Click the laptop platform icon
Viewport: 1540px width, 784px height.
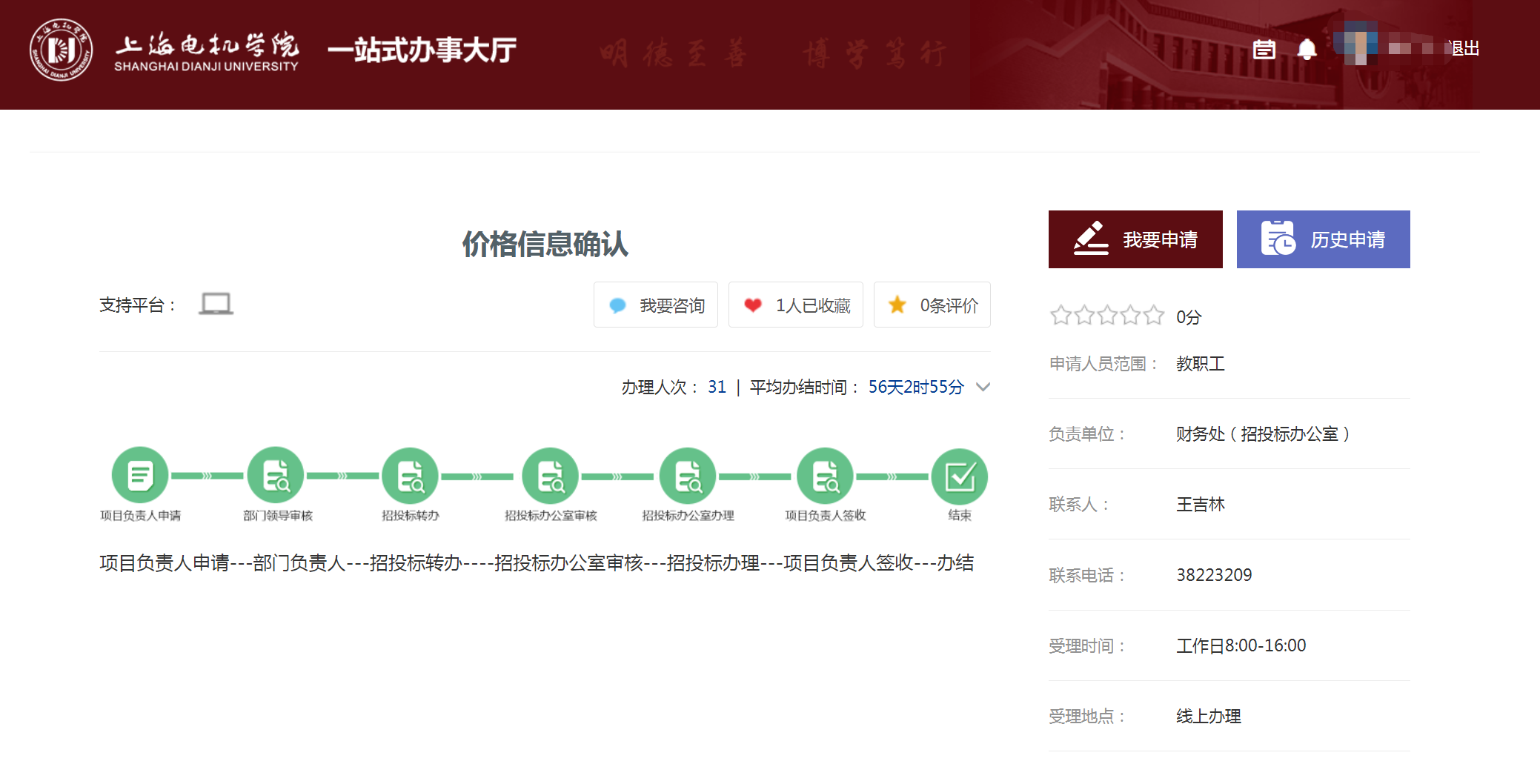[216, 304]
